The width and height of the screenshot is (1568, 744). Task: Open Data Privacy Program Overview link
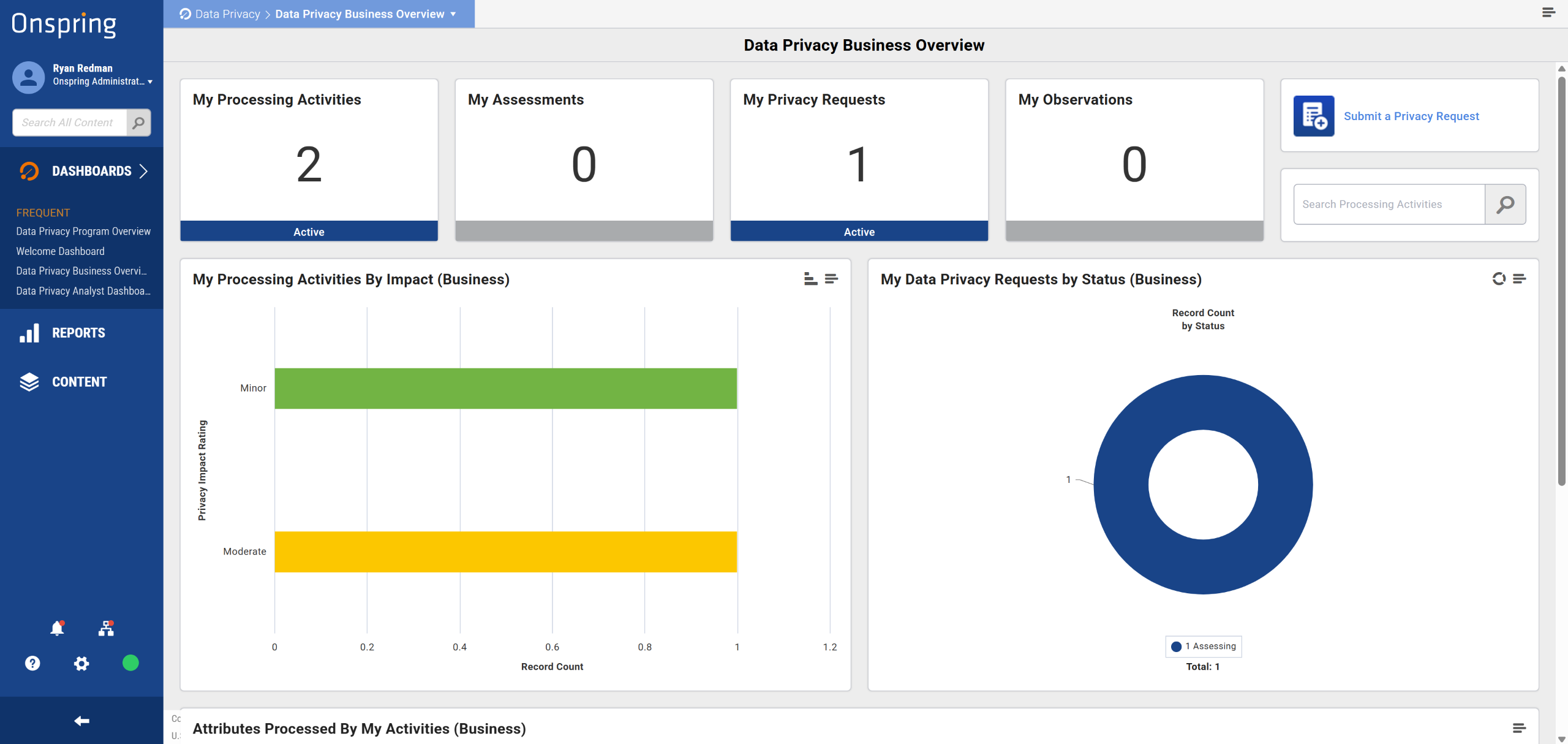tap(83, 231)
